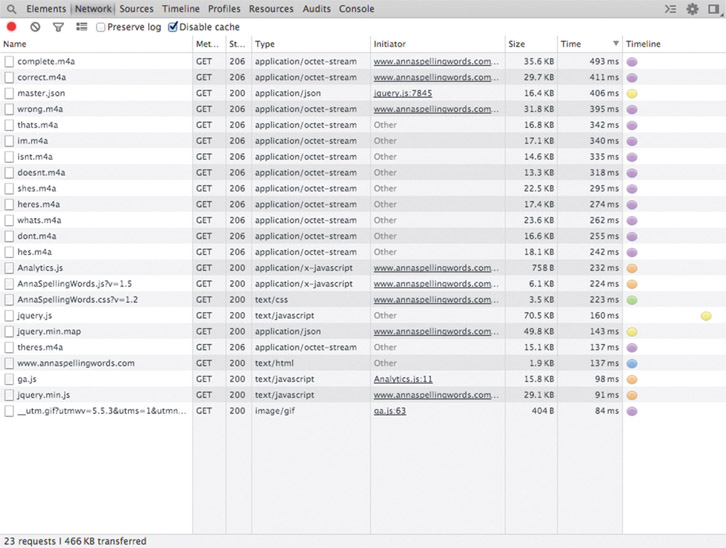Change DevTools dock side icon

coord(714,9)
